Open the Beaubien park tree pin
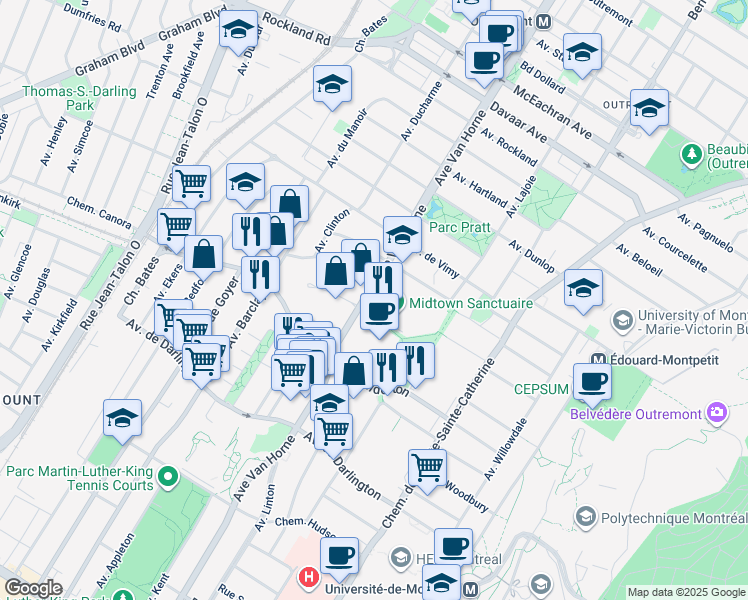748x600 pixels. pyautogui.click(x=692, y=155)
